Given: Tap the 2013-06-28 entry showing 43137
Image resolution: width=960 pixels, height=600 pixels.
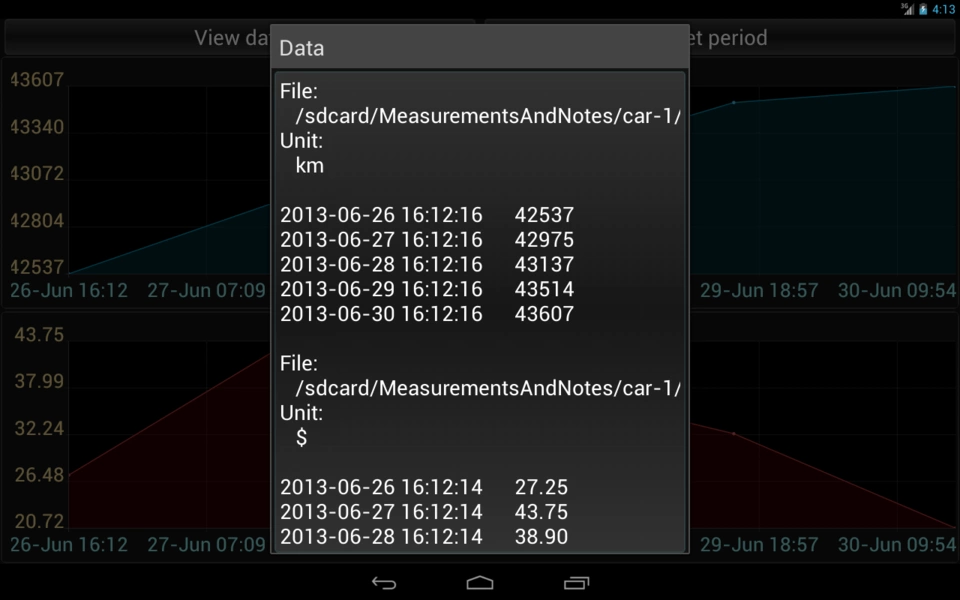Looking at the screenshot, I should (x=427, y=265).
